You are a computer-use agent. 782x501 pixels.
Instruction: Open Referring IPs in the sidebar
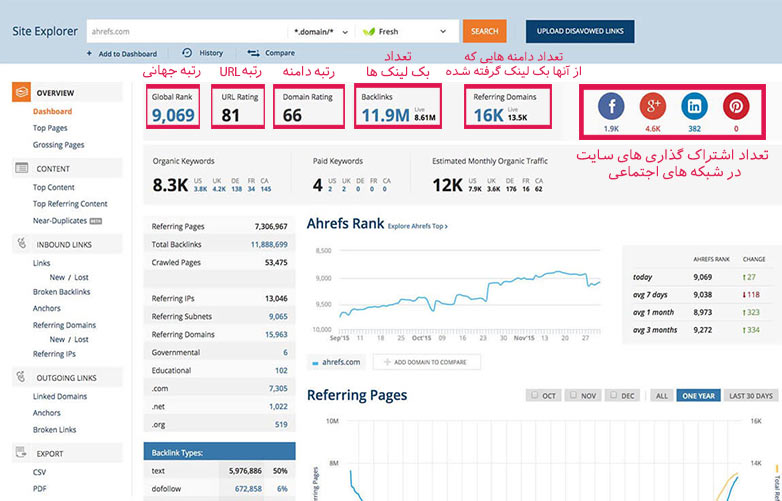[x=54, y=353]
